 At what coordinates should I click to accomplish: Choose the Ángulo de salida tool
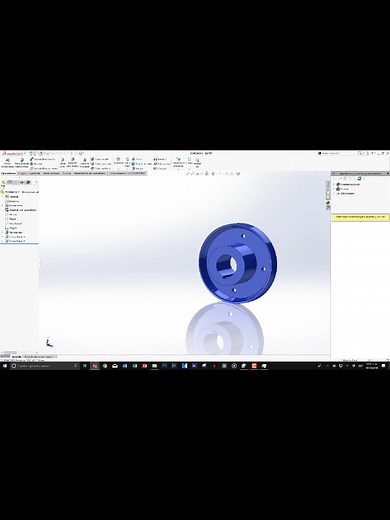click(142, 164)
